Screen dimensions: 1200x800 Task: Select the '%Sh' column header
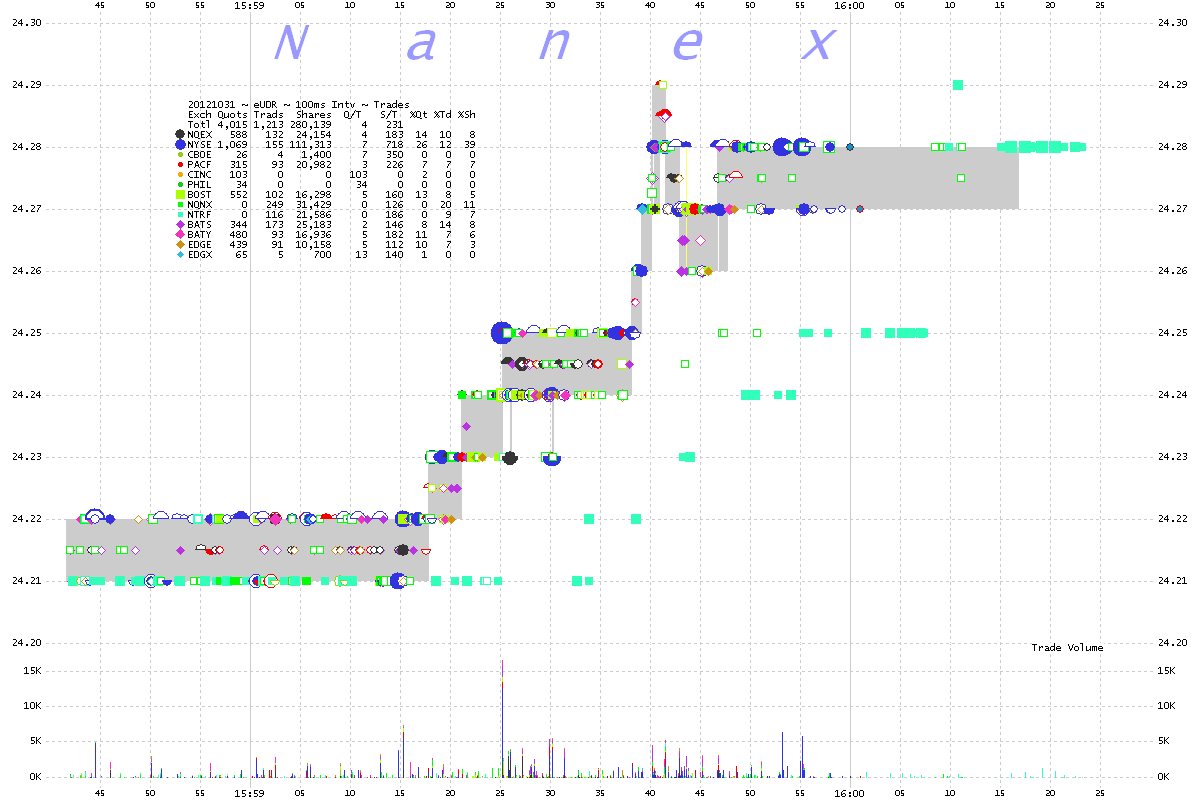pos(467,114)
